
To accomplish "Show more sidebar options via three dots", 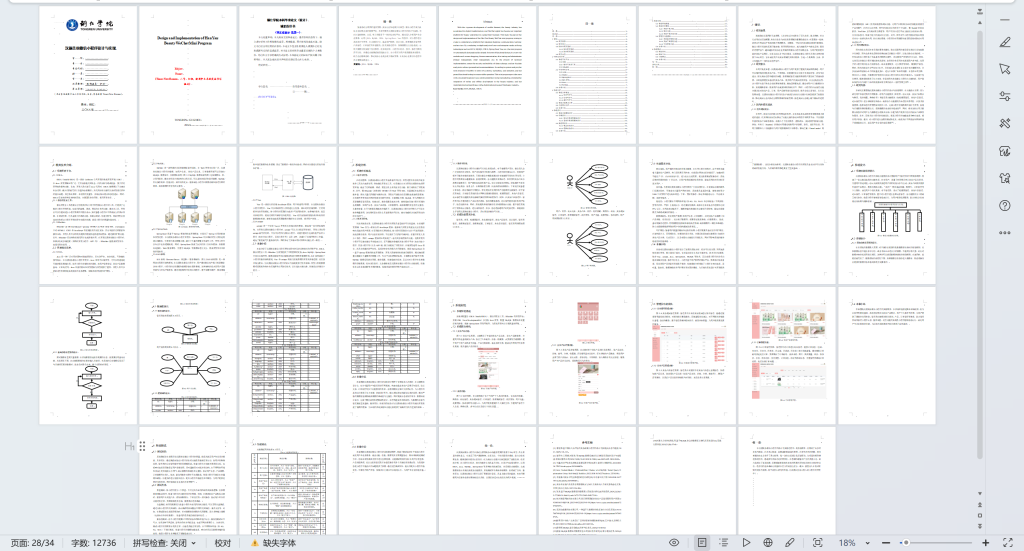I will [x=1004, y=232].
